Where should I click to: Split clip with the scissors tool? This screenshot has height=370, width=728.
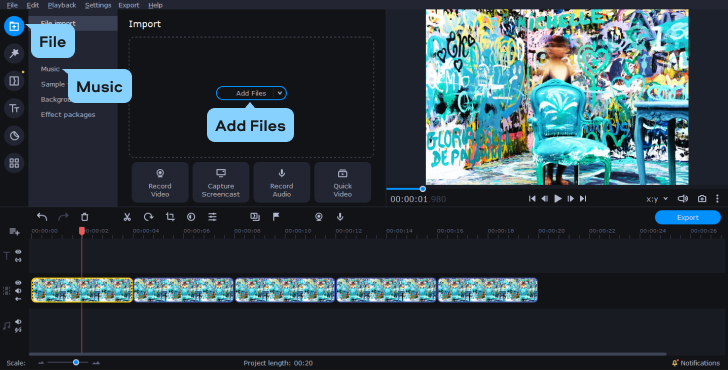pyautogui.click(x=127, y=217)
